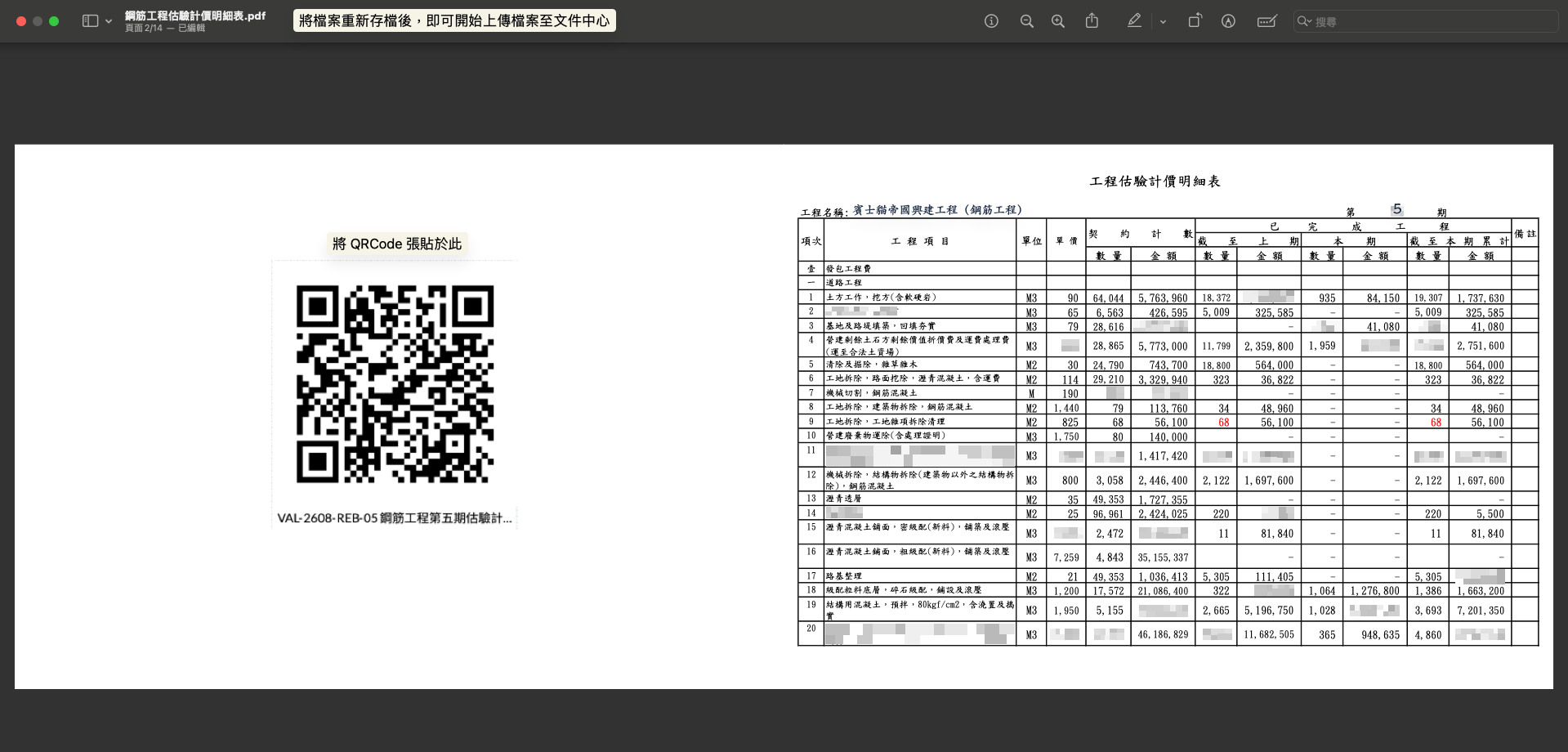Click row 13 瀝青透層 item
Screen dimensions: 1568x752
pos(843,499)
